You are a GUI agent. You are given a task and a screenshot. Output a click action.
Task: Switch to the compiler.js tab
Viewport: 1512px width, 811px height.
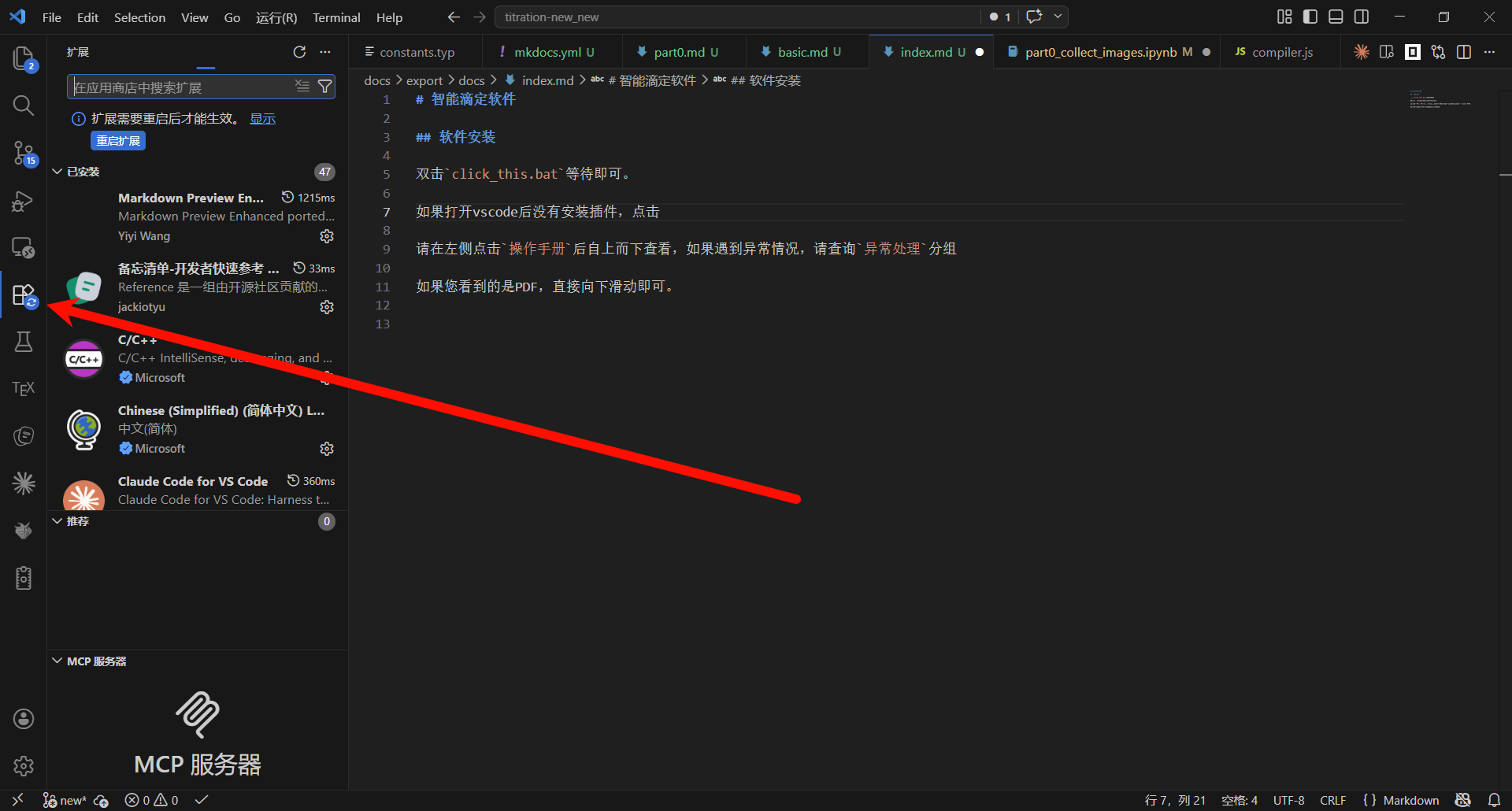pyautogui.click(x=1282, y=52)
